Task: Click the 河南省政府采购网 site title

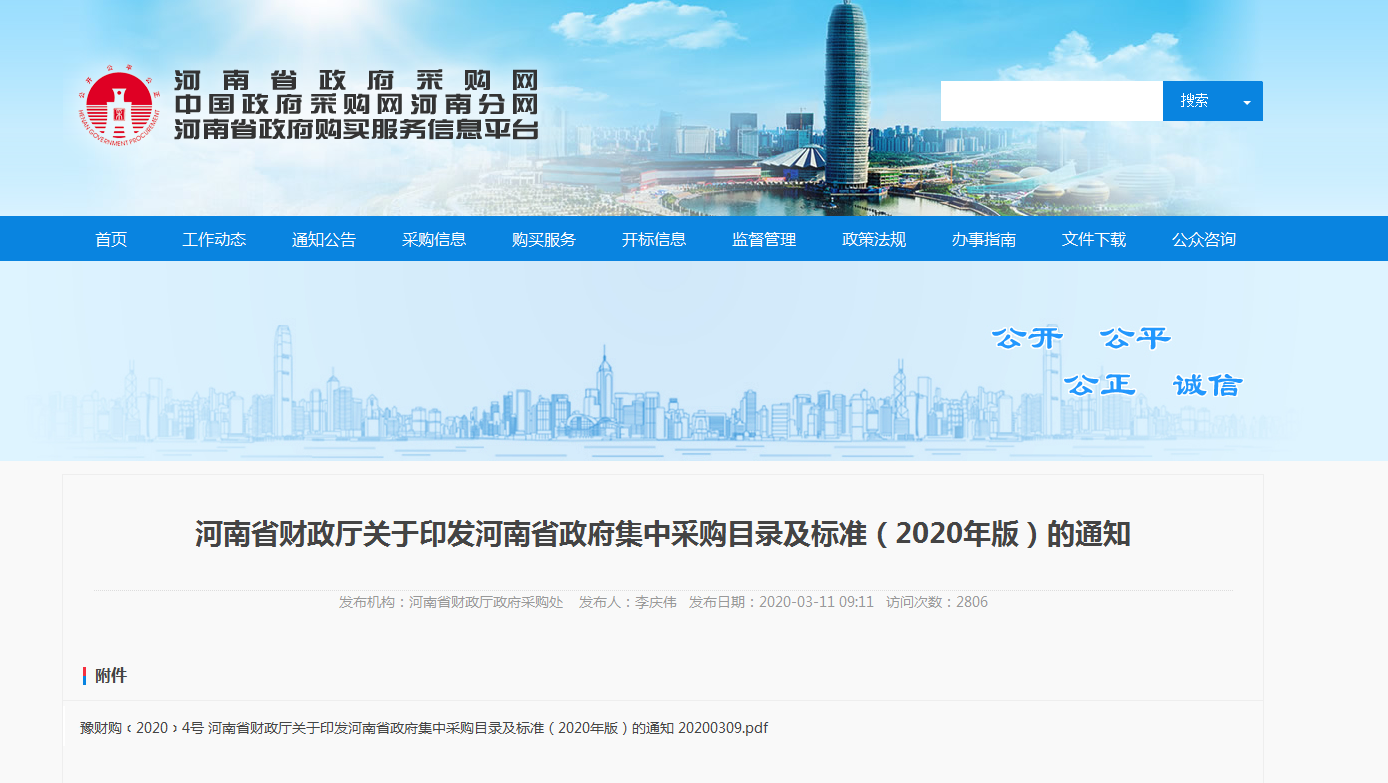Action: 356,81
